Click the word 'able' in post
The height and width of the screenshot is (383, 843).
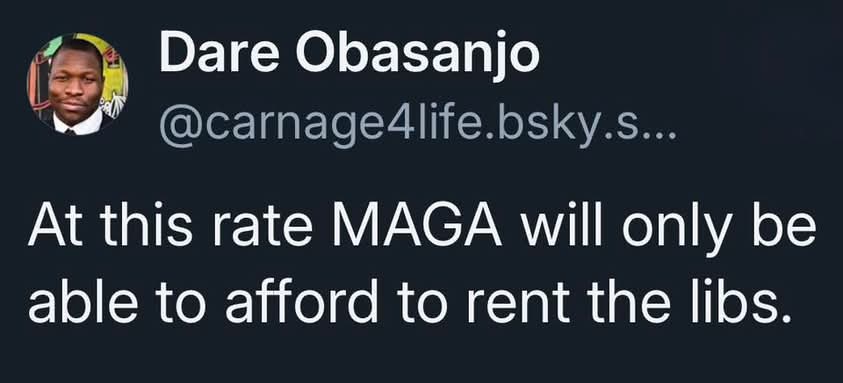[83, 304]
